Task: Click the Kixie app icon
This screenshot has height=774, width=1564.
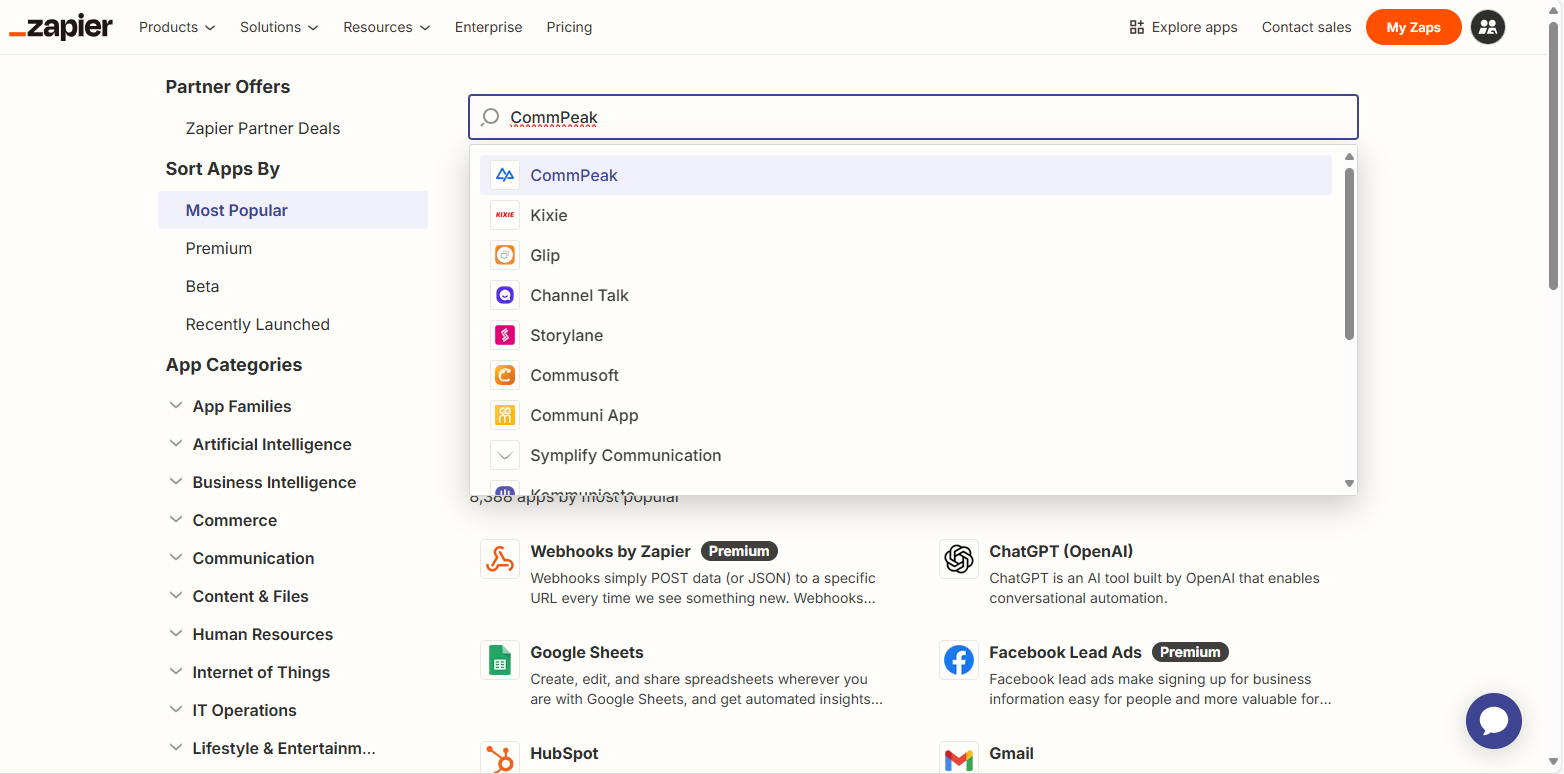Action: (x=505, y=215)
